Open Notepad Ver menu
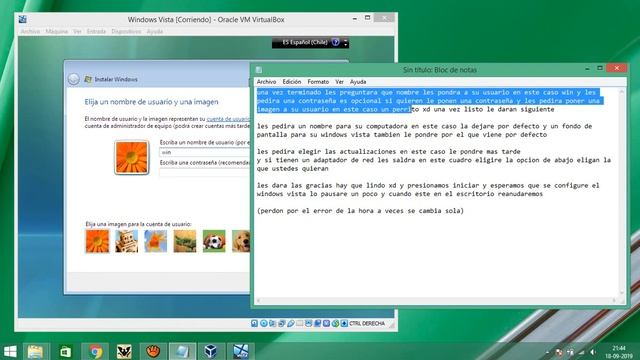Image resolution: width=640 pixels, height=360 pixels. pos(339,82)
